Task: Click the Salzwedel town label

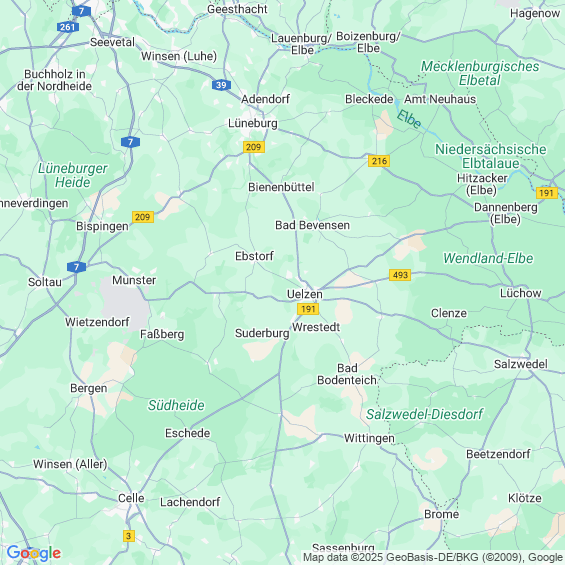Action: (521, 364)
